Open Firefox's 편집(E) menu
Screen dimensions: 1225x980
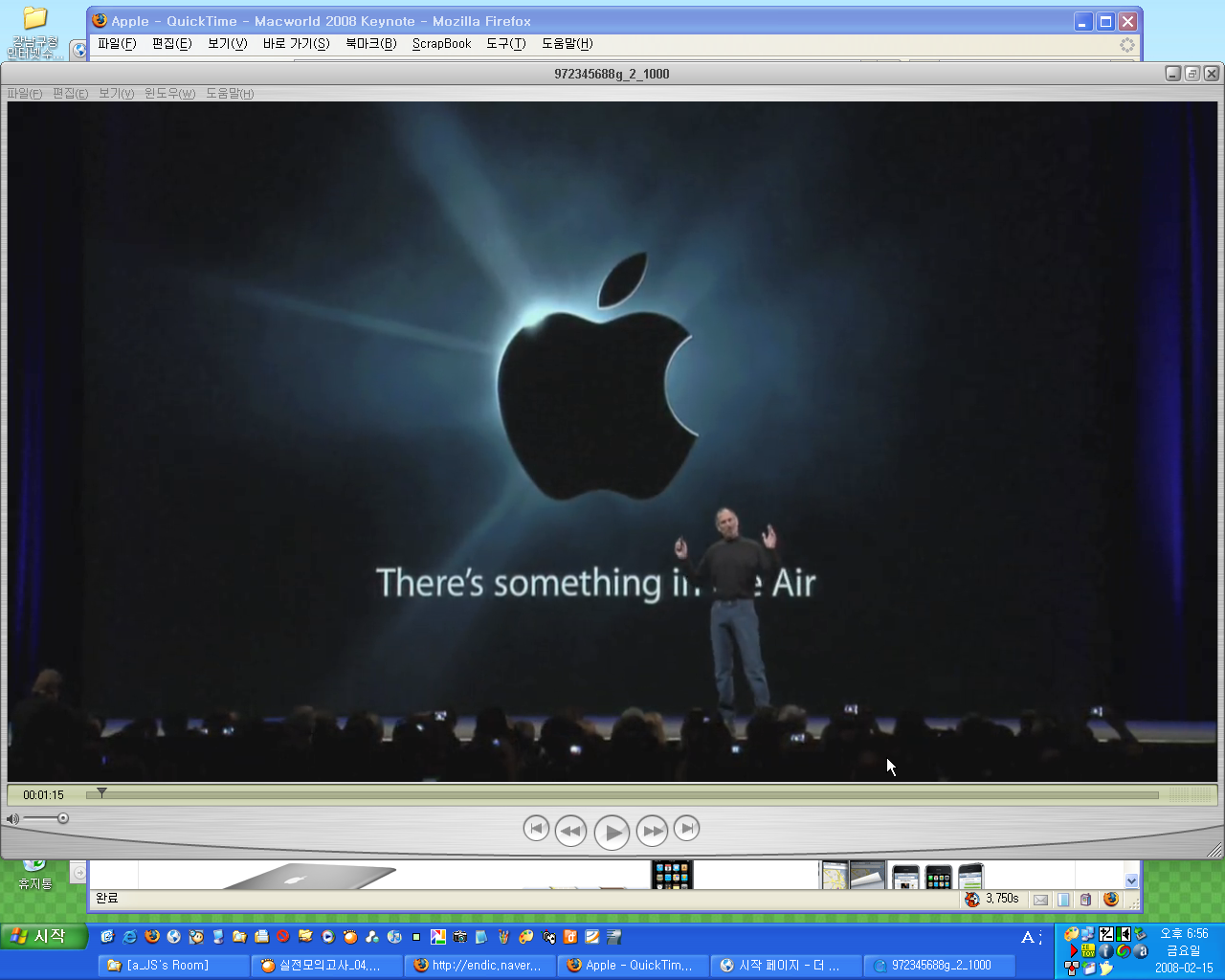(x=171, y=44)
